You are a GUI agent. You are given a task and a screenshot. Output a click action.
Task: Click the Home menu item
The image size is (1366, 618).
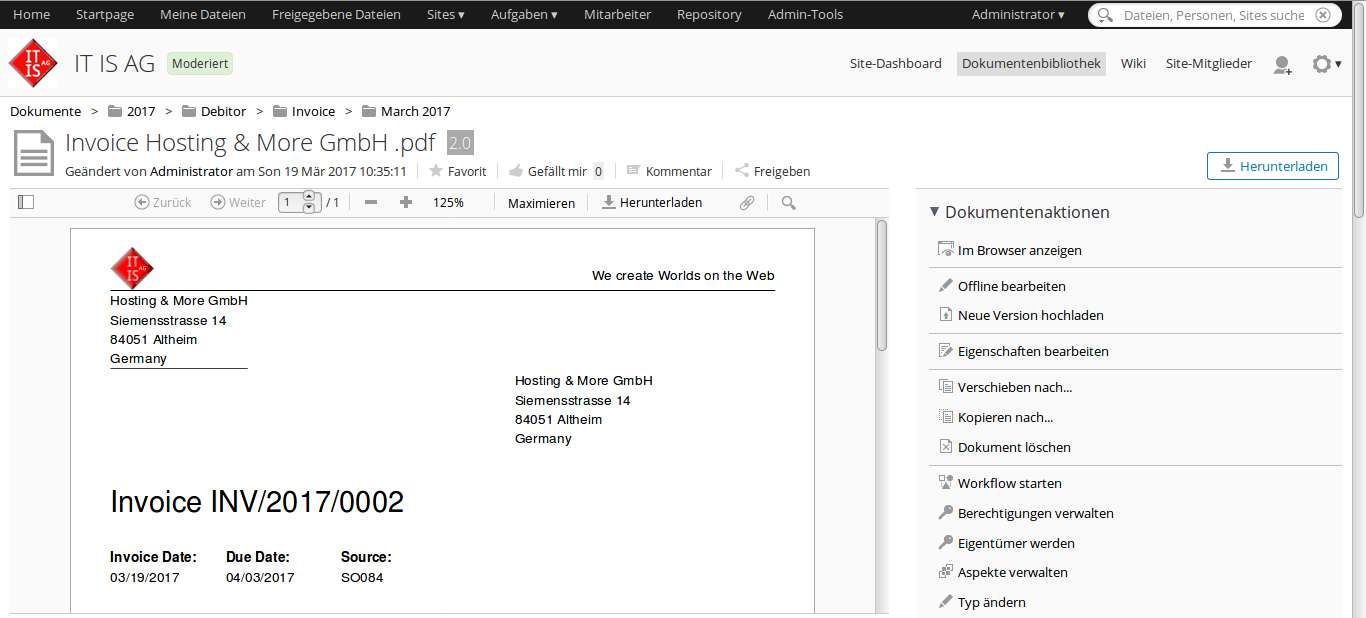pos(32,15)
